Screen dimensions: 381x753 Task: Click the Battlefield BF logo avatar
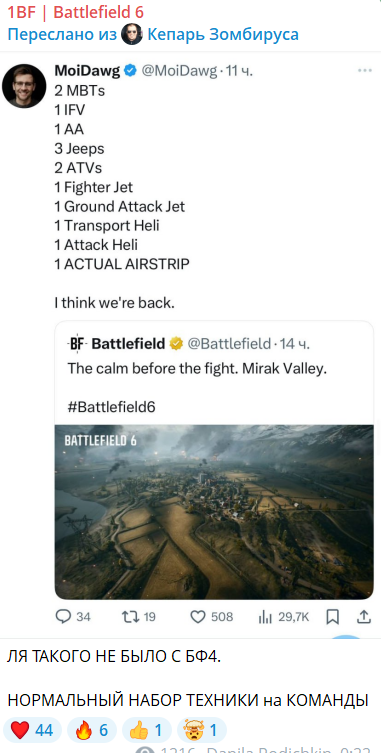click(76, 343)
